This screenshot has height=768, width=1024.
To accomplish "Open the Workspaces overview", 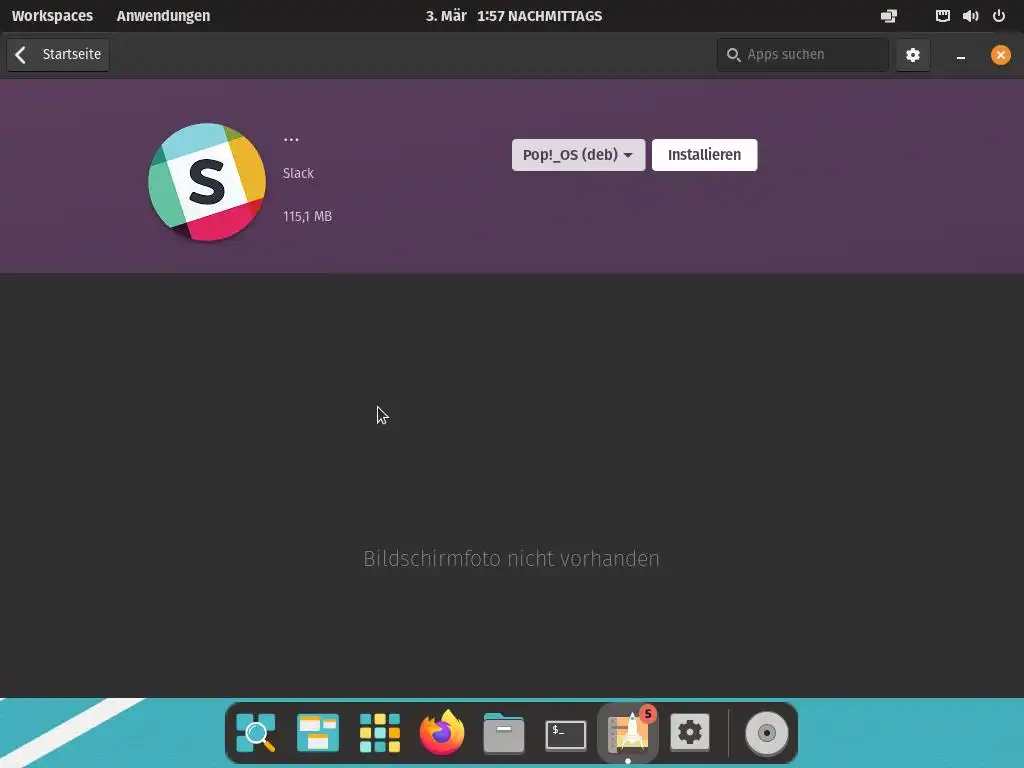I will coord(52,16).
